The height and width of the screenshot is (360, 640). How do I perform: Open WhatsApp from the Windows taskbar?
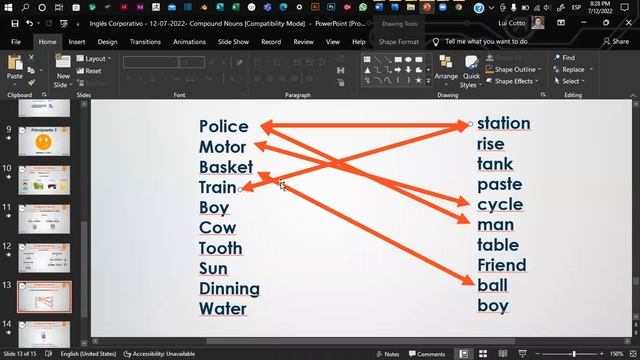click(362, 7)
